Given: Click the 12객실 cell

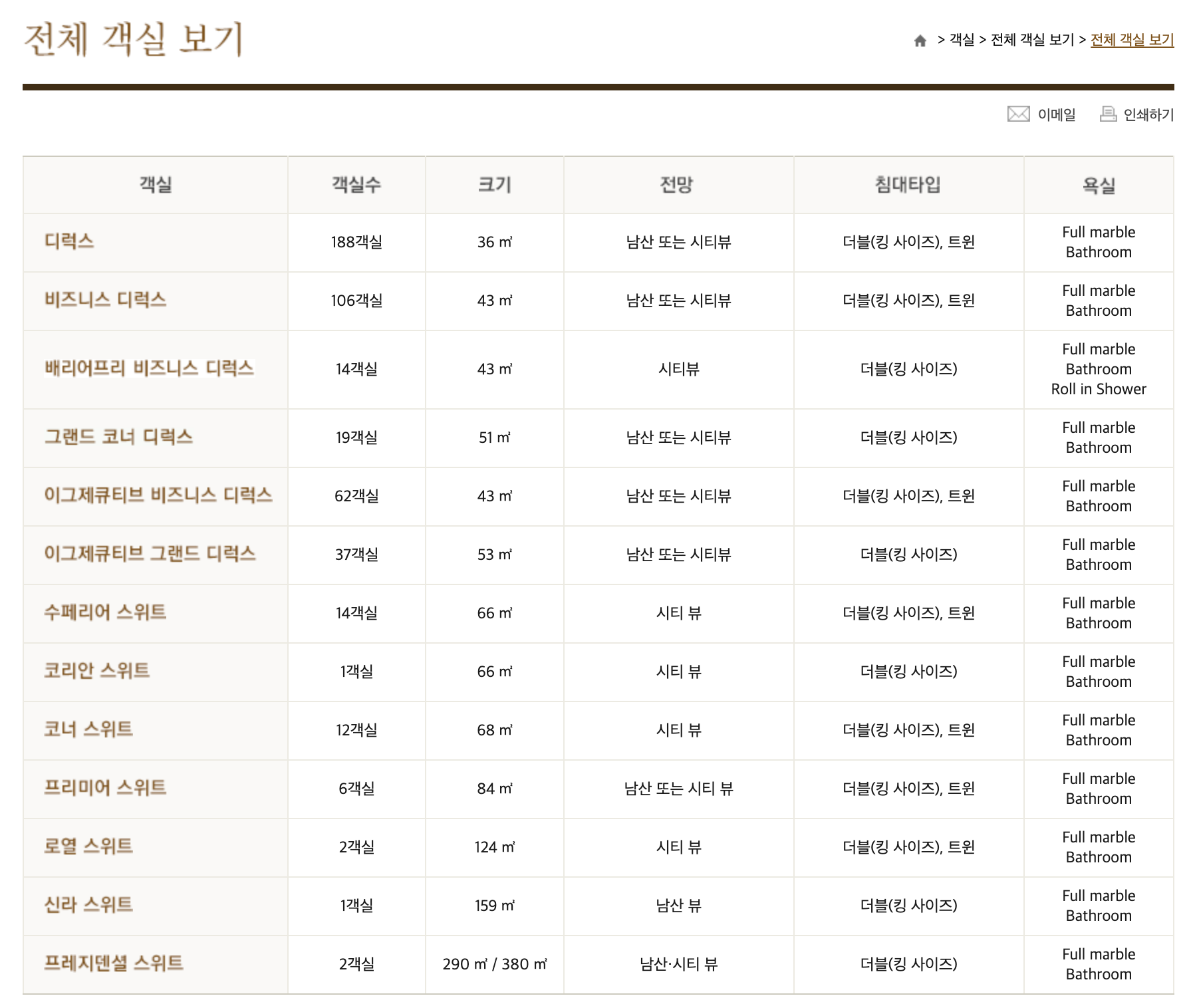Looking at the screenshot, I should [356, 730].
